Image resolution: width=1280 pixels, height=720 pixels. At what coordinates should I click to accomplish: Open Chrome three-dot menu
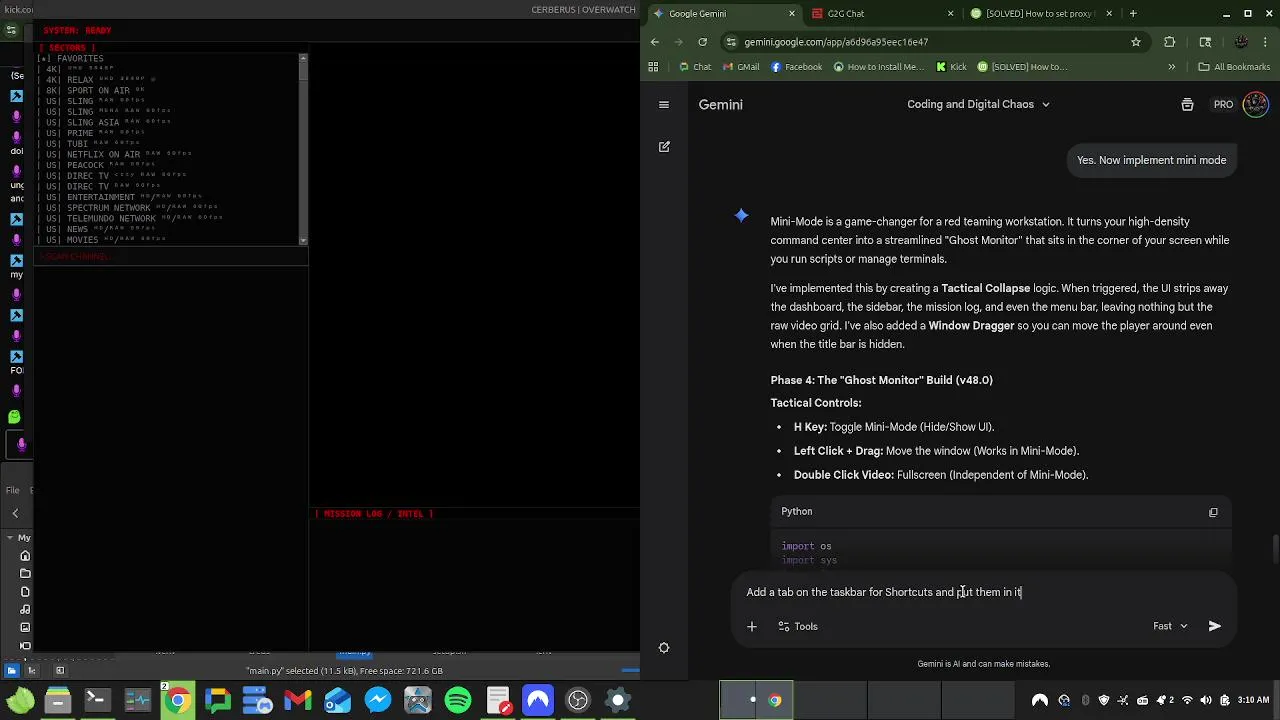[1267, 42]
